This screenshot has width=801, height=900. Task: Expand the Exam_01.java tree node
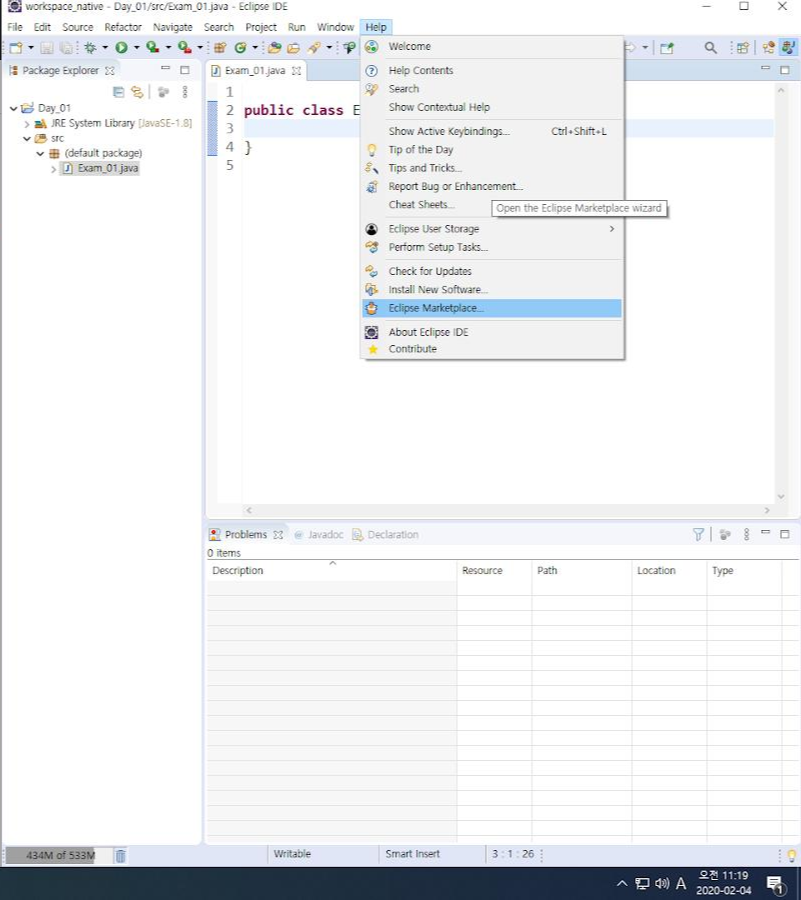(53, 169)
